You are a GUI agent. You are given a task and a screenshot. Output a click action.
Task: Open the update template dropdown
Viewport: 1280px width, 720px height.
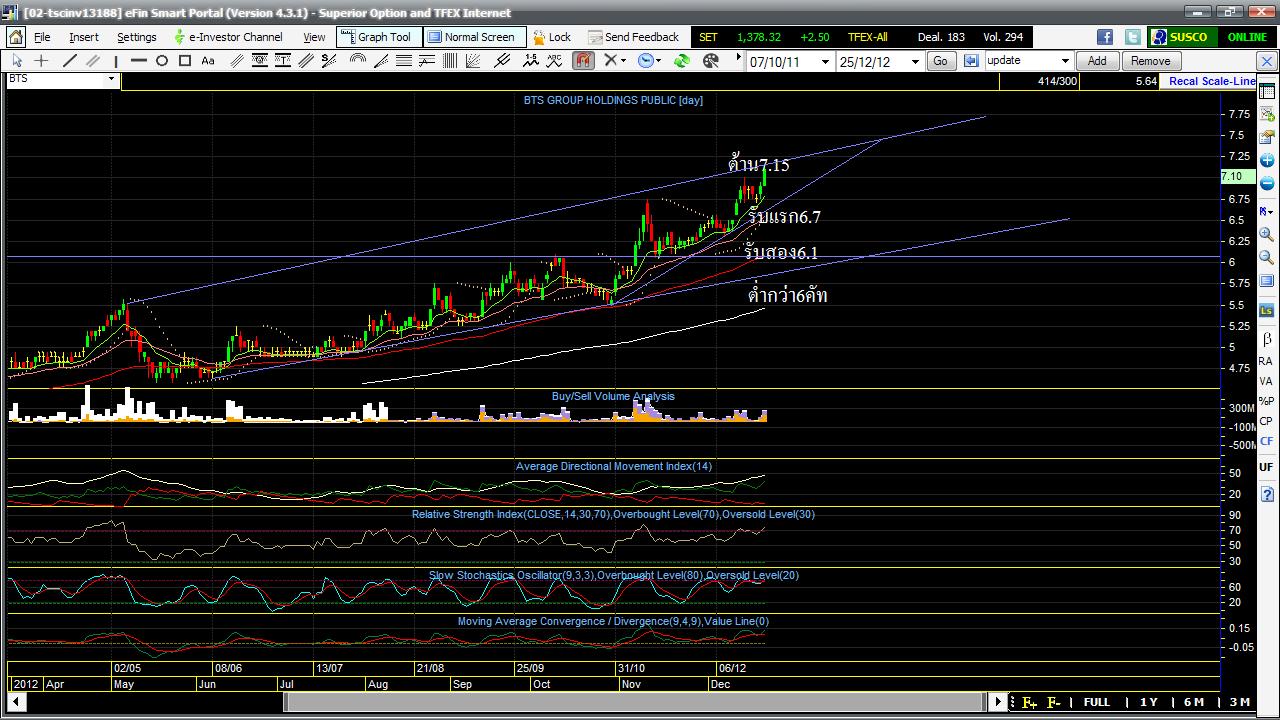point(1064,61)
